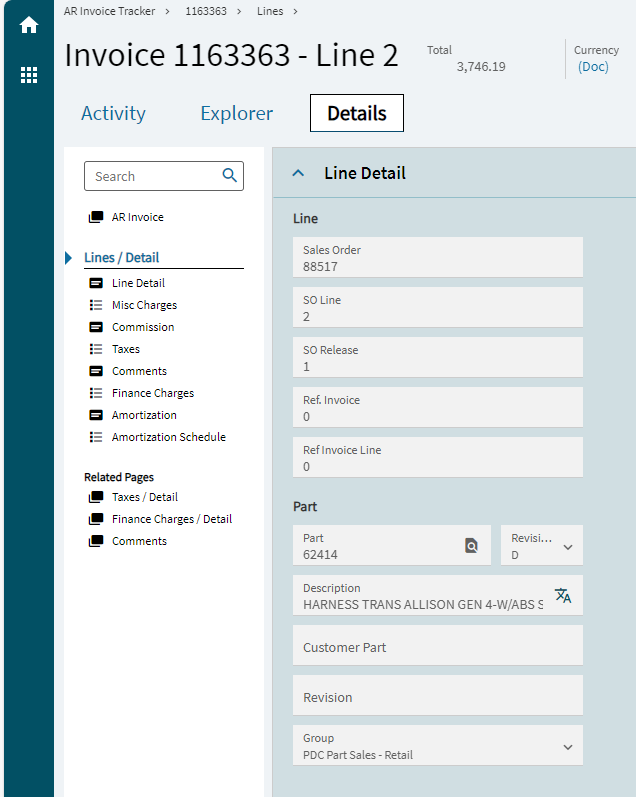
Task: Click the AR Invoice page icon
Action: [96, 217]
